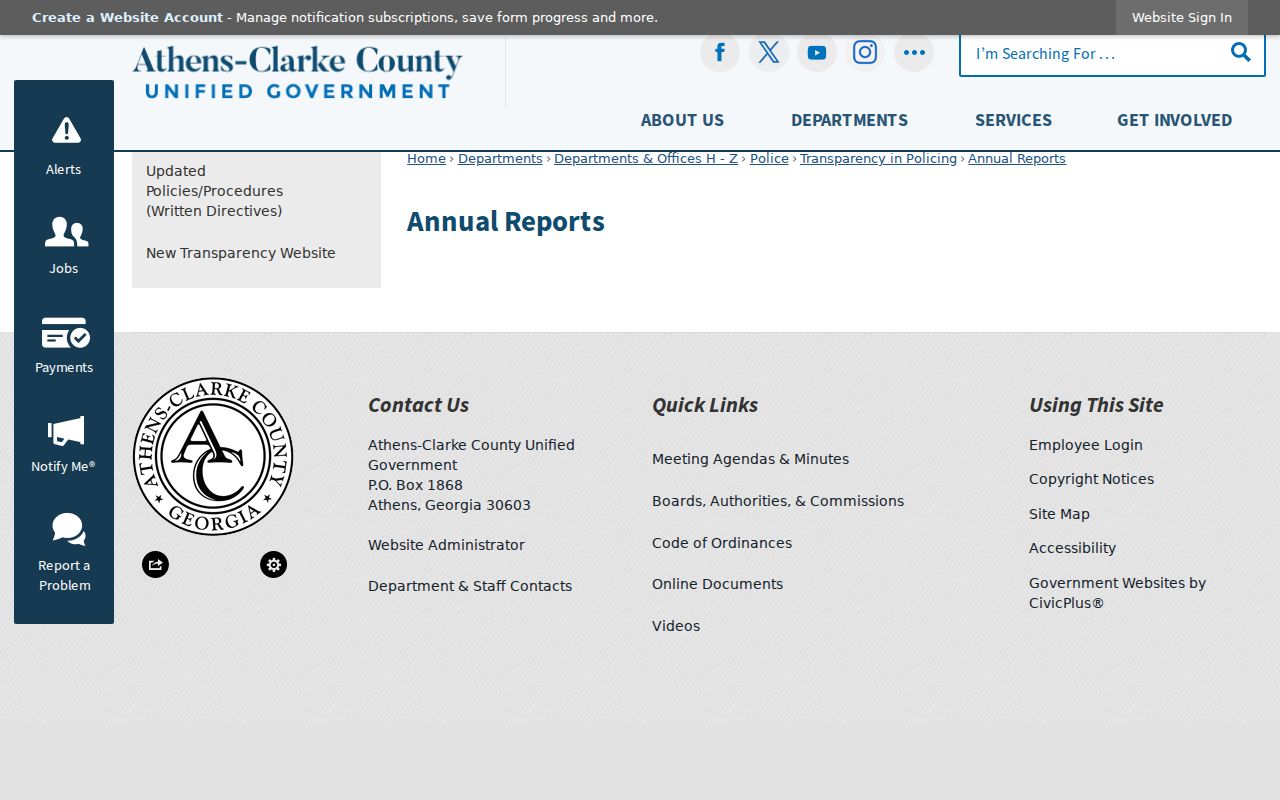Image resolution: width=1280 pixels, height=800 pixels.
Task: Open Report a Problem chat icon
Action: pyautogui.click(x=68, y=530)
